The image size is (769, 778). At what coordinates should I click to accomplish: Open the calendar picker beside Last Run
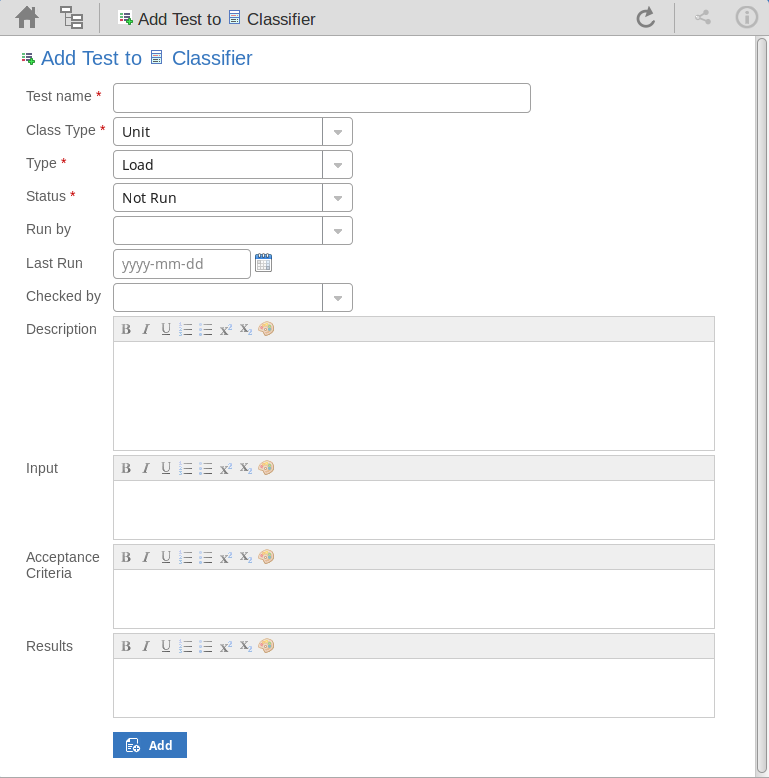coord(264,263)
